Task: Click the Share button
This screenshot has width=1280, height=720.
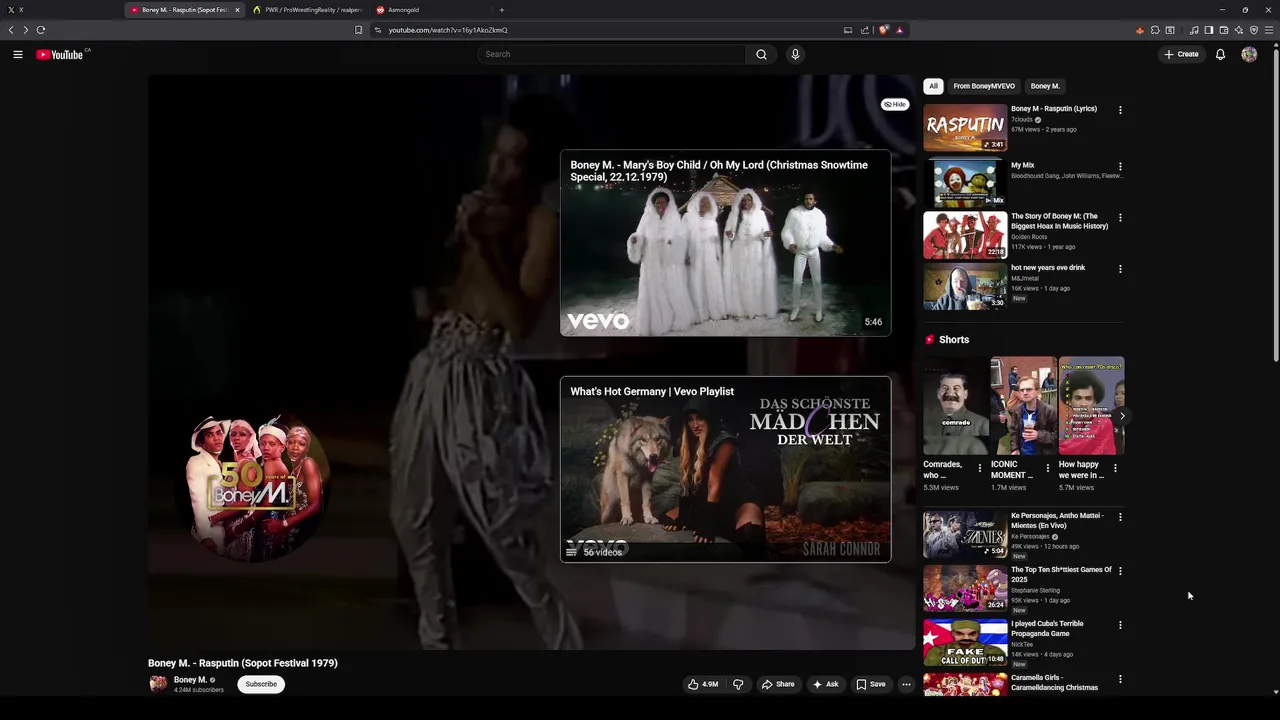Action: [x=778, y=684]
